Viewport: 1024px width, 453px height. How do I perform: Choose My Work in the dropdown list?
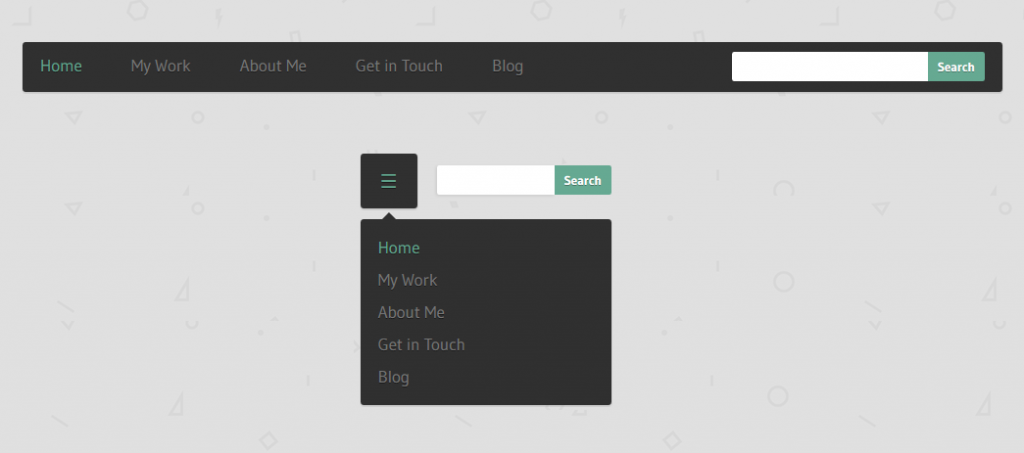click(x=407, y=280)
